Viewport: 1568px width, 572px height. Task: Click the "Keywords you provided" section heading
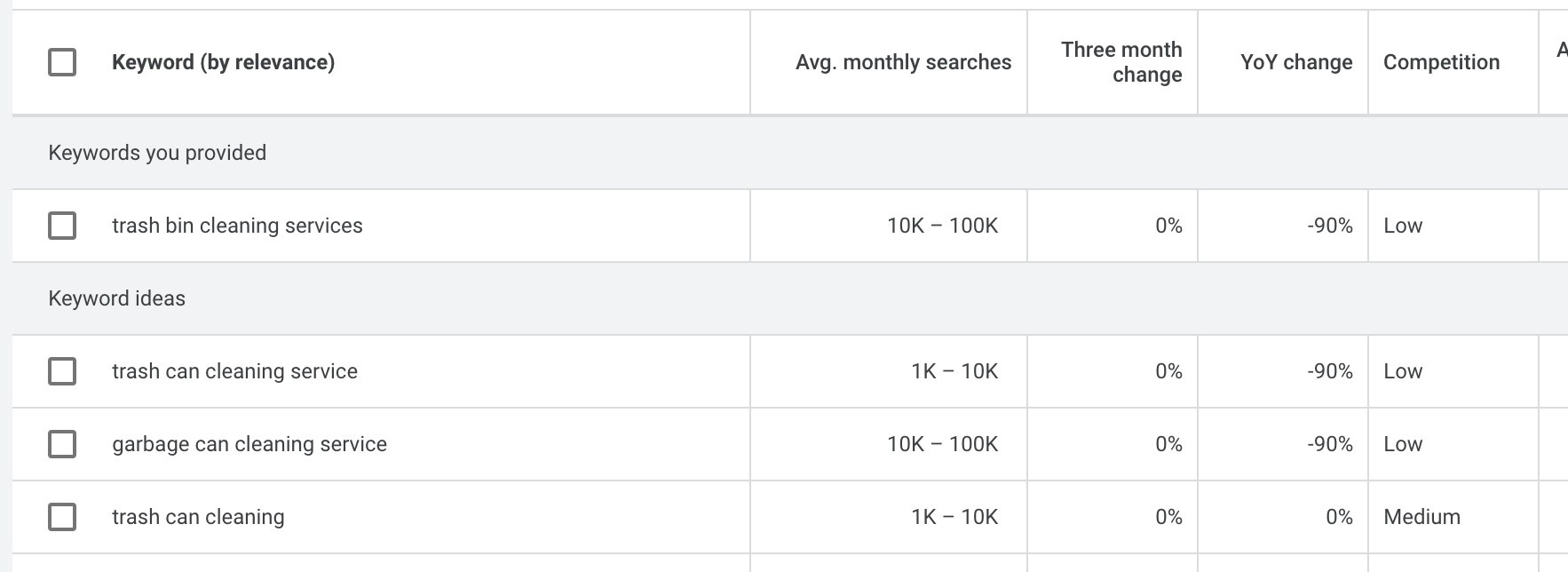[157, 153]
